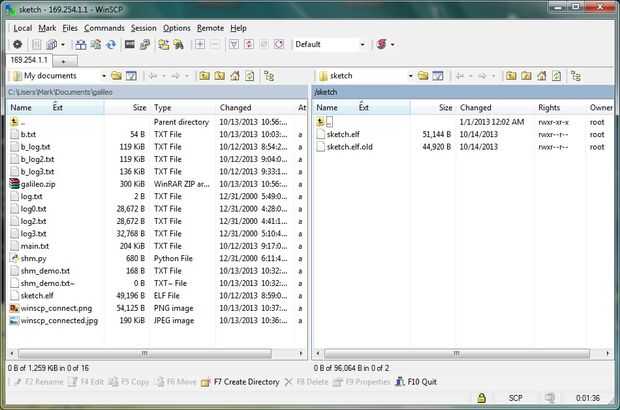Image resolution: width=620 pixels, height=410 pixels.
Task: Click the remote panel horizontal scrollbar thumb
Action: pyautogui.click(x=457, y=353)
